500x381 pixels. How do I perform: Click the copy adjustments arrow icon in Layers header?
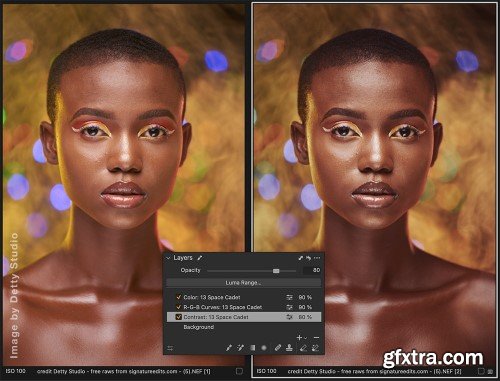(301, 258)
